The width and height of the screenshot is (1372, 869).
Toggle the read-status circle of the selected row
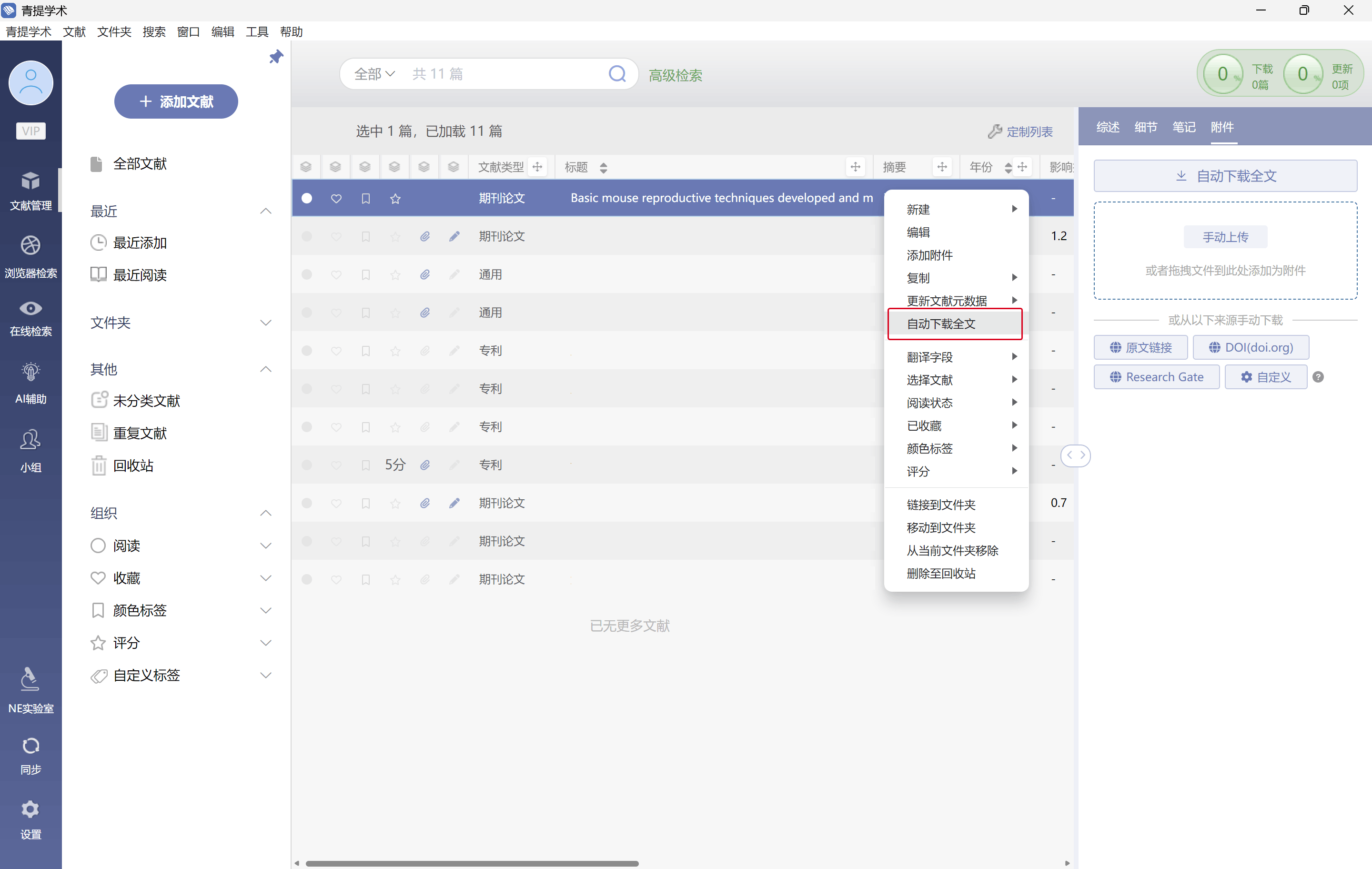pyautogui.click(x=307, y=198)
